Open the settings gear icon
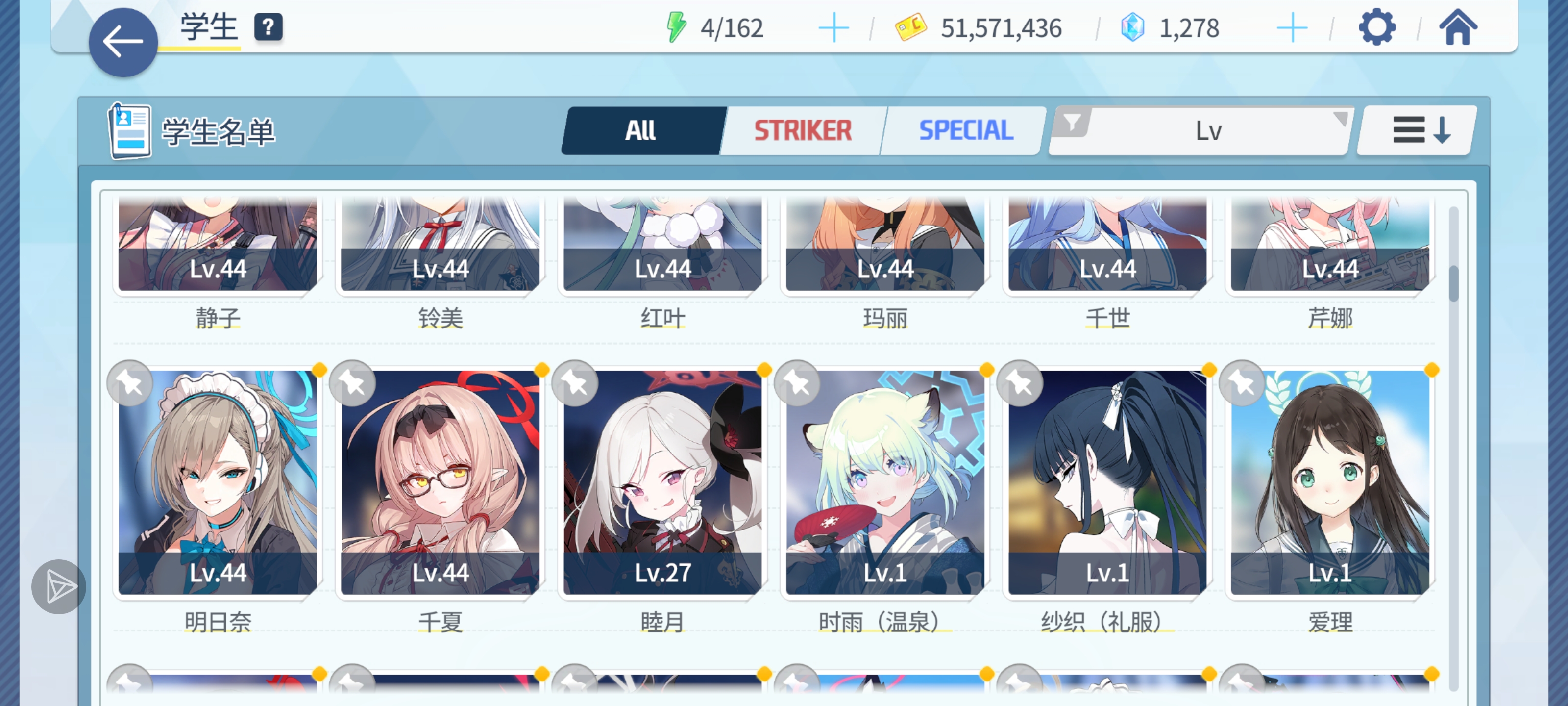The width and height of the screenshot is (1568, 706). (1377, 27)
